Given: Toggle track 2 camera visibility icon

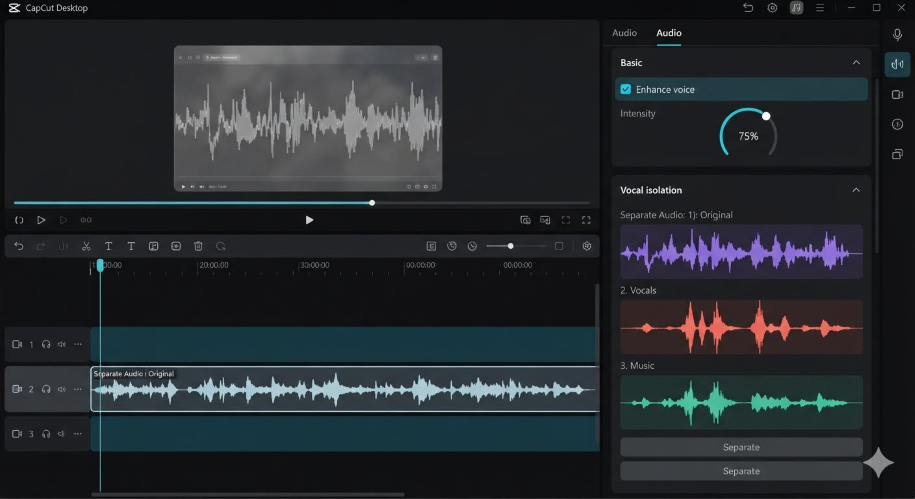Looking at the screenshot, I should click(17, 389).
